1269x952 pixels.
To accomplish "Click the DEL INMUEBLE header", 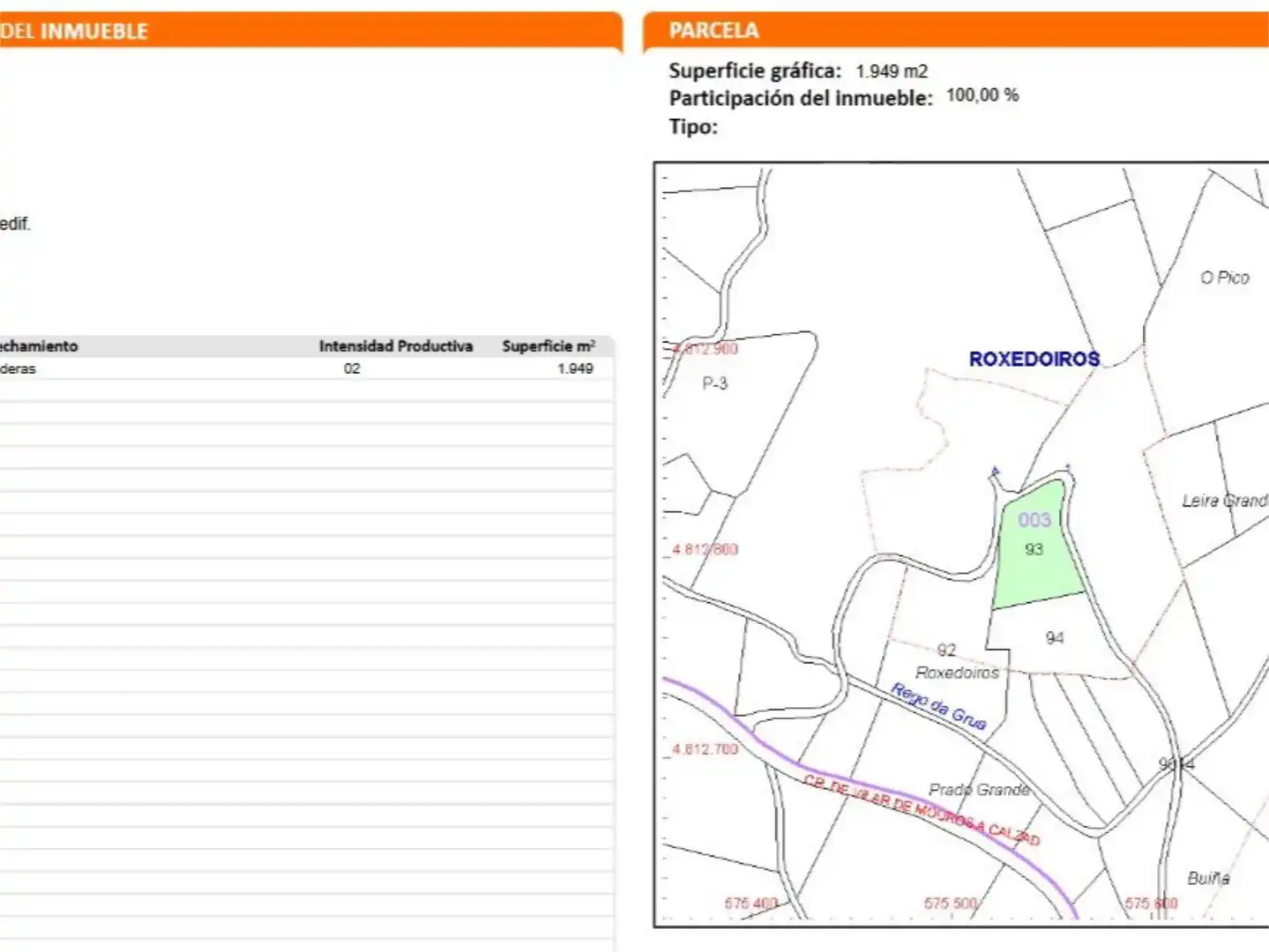I will (74, 32).
